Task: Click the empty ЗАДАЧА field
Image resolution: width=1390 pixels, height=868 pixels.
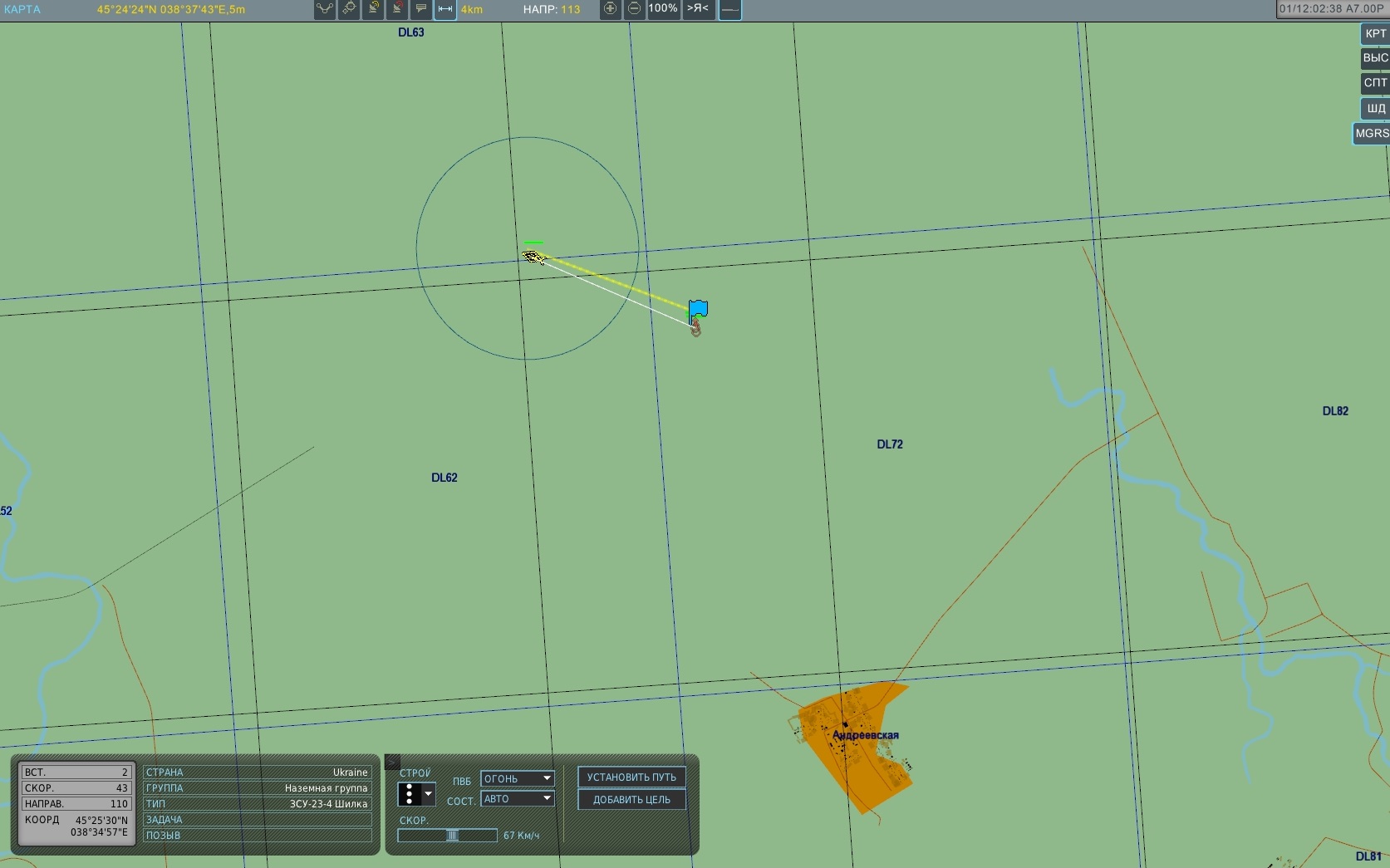Action: tap(258, 820)
